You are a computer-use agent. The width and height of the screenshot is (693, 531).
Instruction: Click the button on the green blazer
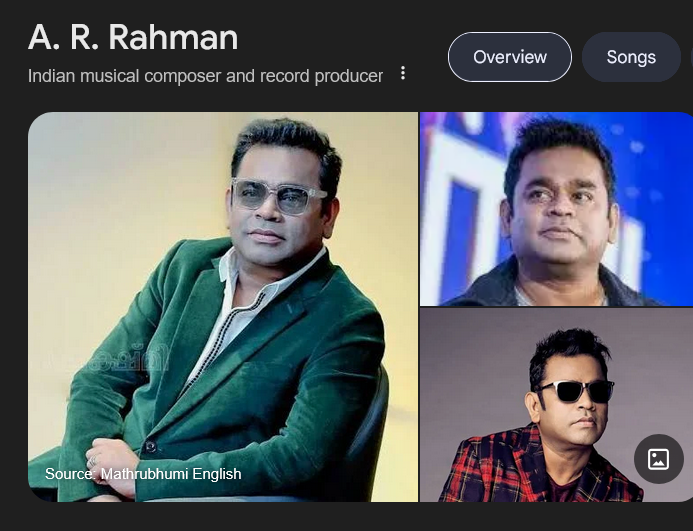tap(151, 447)
